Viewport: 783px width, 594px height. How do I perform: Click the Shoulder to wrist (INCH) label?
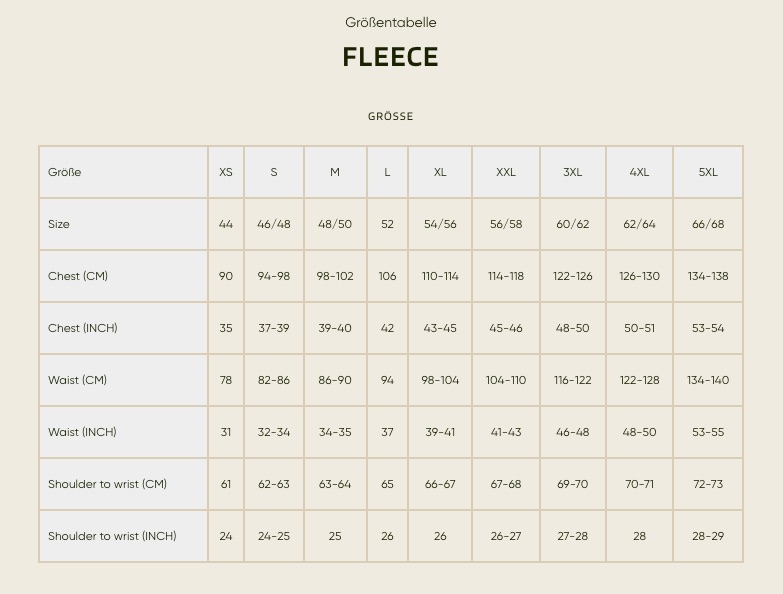[112, 536]
